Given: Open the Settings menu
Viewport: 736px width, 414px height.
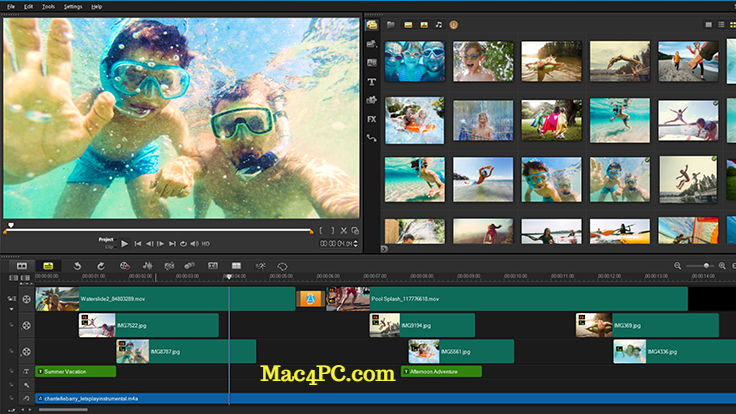Looking at the screenshot, I should [x=73, y=7].
